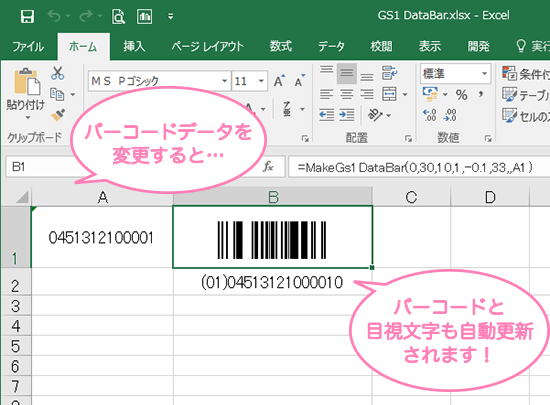
Task: Open the font size 11 dropdown
Action: coord(261,81)
